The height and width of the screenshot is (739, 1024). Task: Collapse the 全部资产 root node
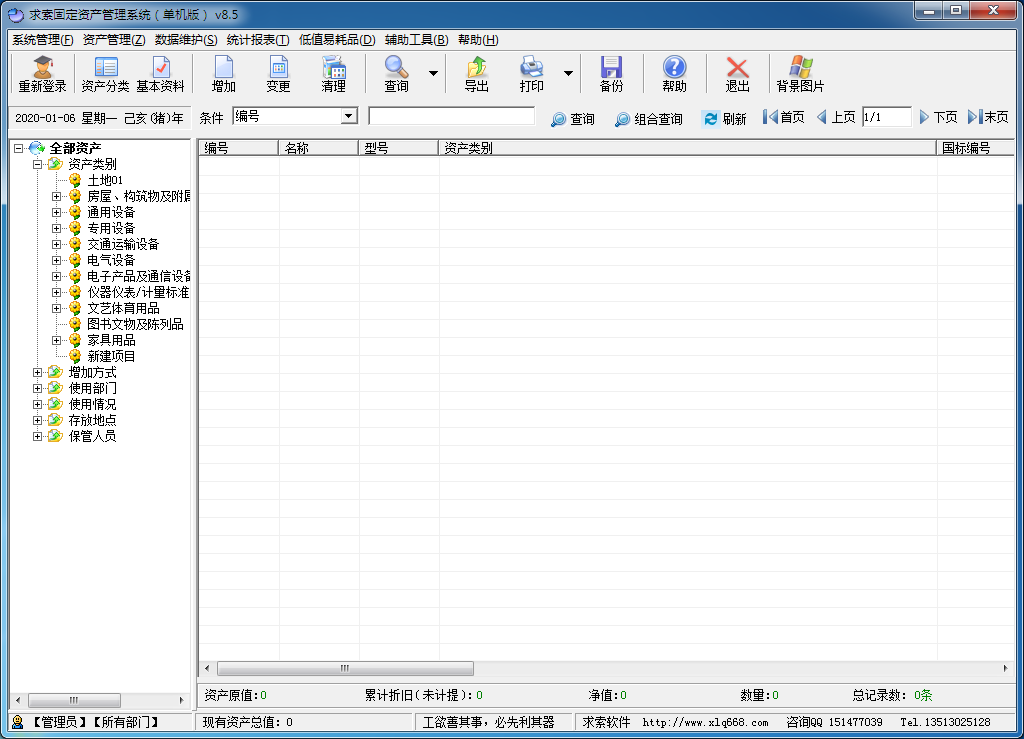(19, 148)
